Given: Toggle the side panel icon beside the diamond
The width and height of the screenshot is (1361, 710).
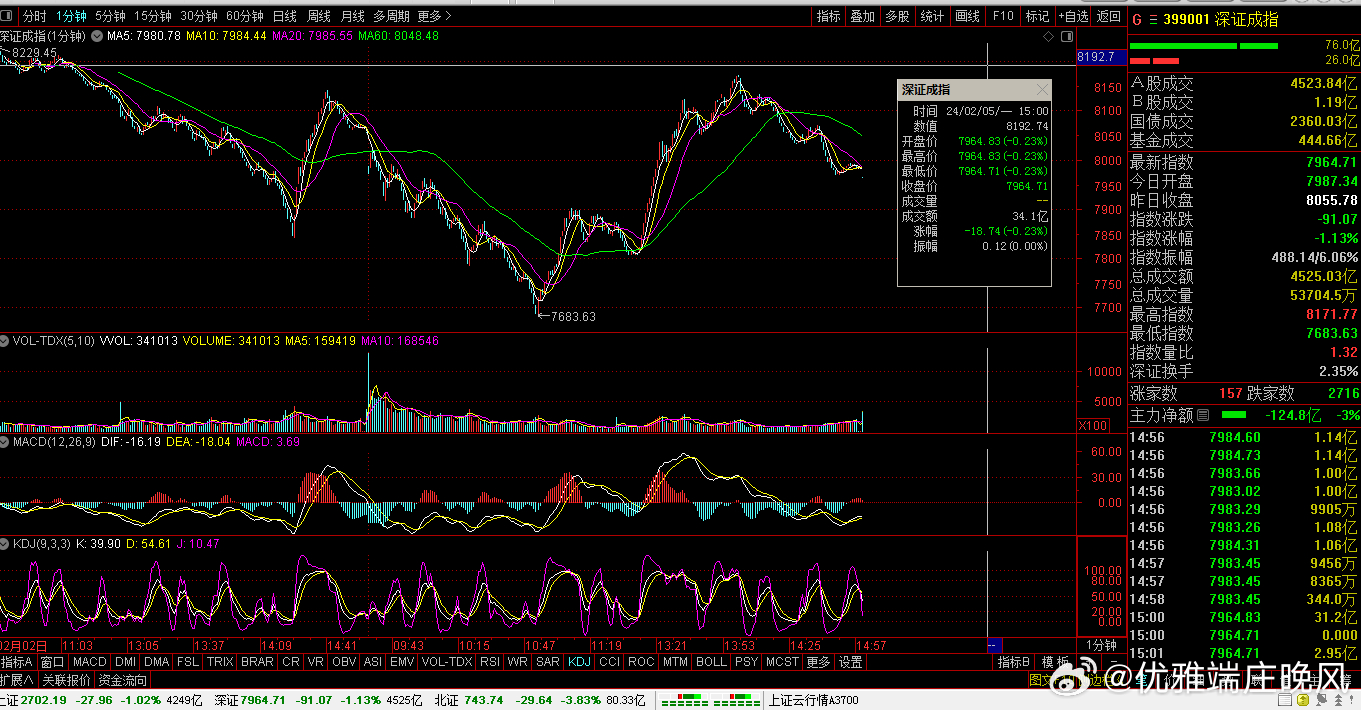Looking at the screenshot, I should 1066,36.
